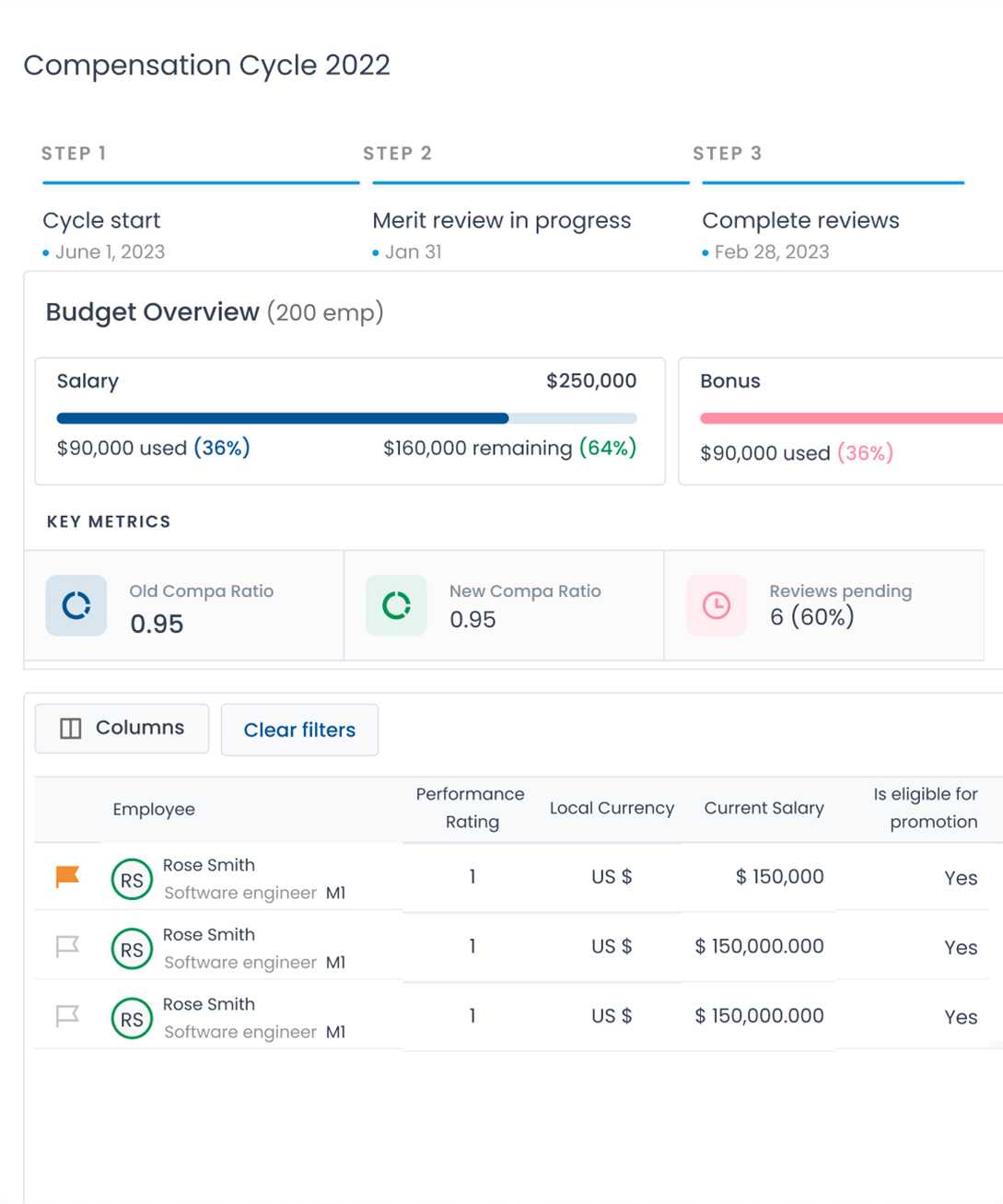Switch to Step 2 Merit review
Viewport: 1003px width, 1204px height.
pos(501,220)
